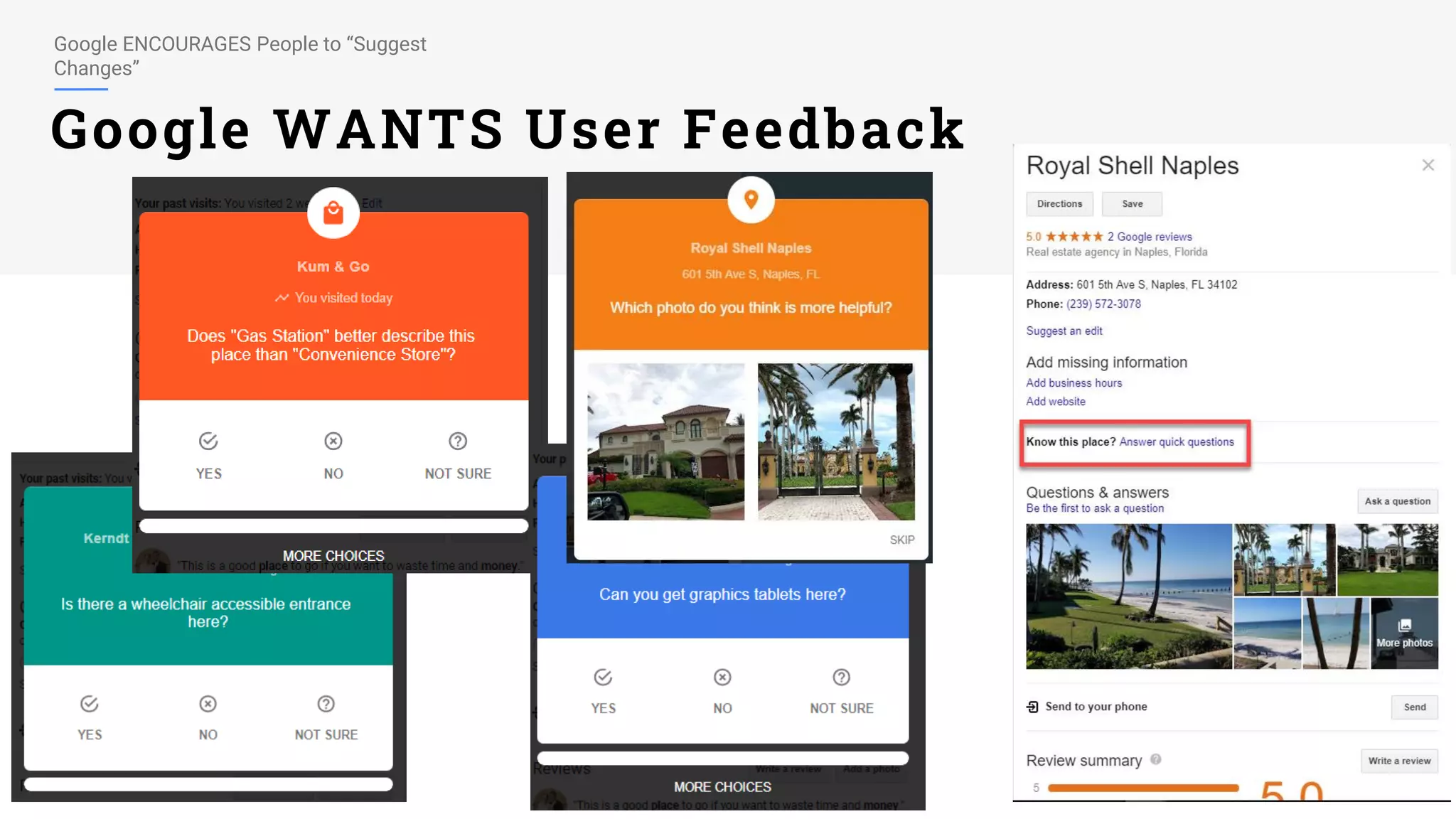Image resolution: width=1456 pixels, height=819 pixels.
Task: Click the NO cross icon on wheelchair question card
Action: [x=208, y=704]
